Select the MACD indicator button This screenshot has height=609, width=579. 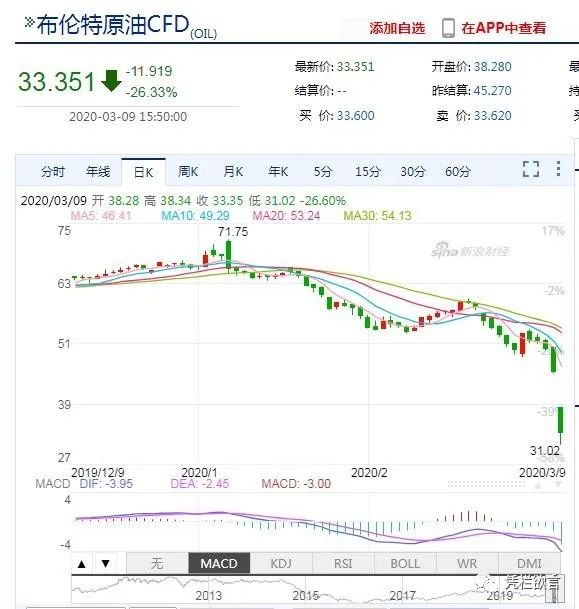click(x=219, y=563)
